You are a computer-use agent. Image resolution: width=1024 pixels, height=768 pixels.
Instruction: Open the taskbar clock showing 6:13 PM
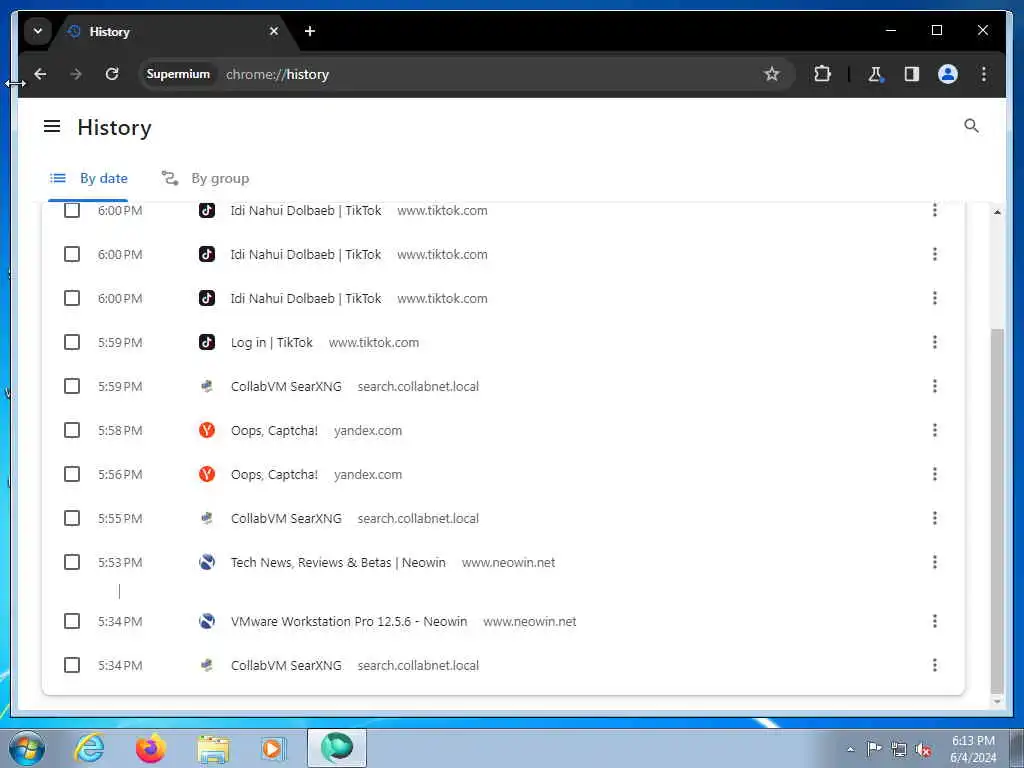[973, 748]
